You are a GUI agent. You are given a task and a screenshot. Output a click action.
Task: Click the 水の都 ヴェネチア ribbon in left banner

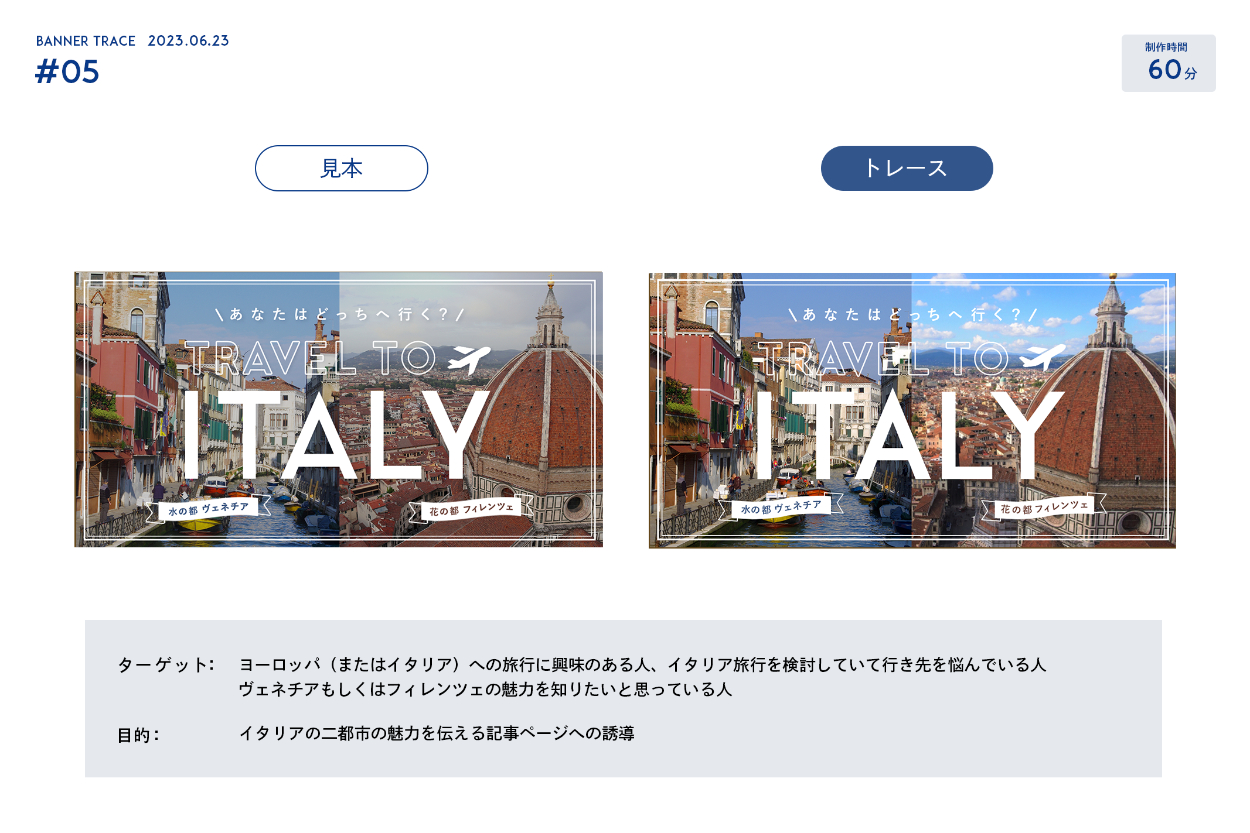tap(209, 508)
